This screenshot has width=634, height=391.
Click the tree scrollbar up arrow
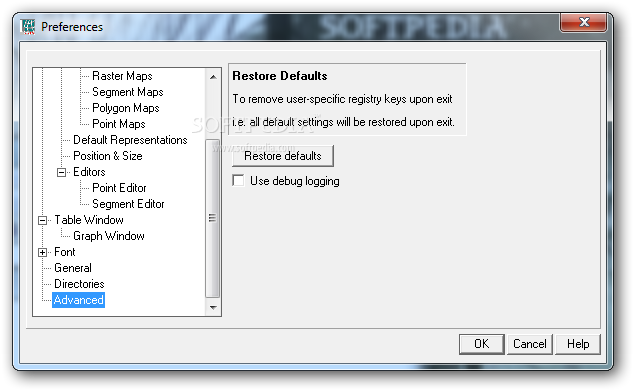[x=213, y=77]
